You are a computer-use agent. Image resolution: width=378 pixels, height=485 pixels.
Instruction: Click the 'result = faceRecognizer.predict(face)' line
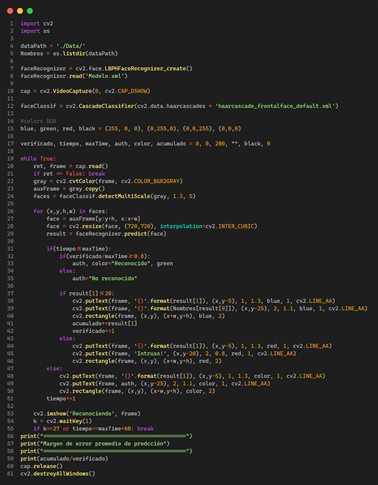pyautogui.click(x=106, y=234)
